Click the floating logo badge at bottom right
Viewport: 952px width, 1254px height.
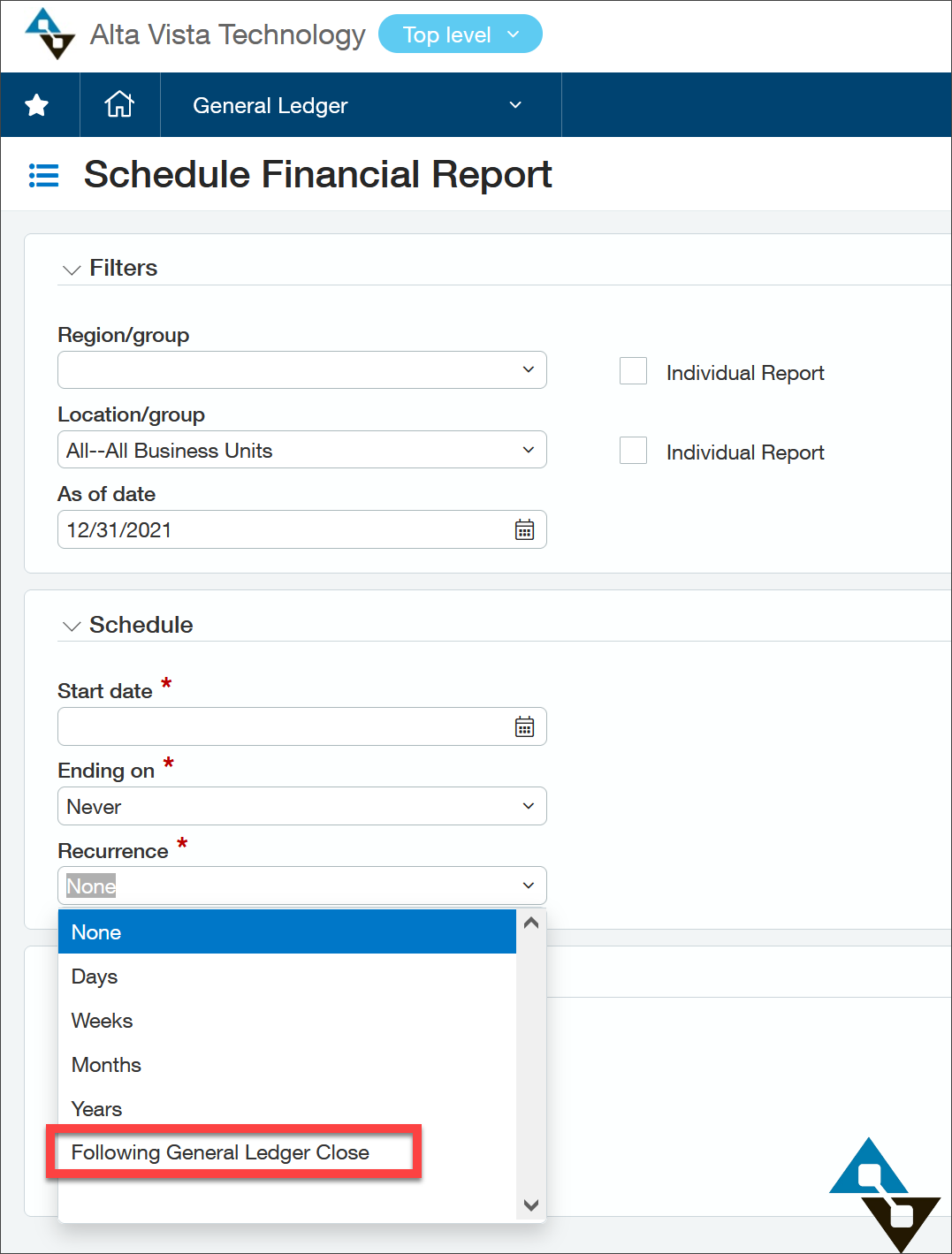pos(885,1194)
